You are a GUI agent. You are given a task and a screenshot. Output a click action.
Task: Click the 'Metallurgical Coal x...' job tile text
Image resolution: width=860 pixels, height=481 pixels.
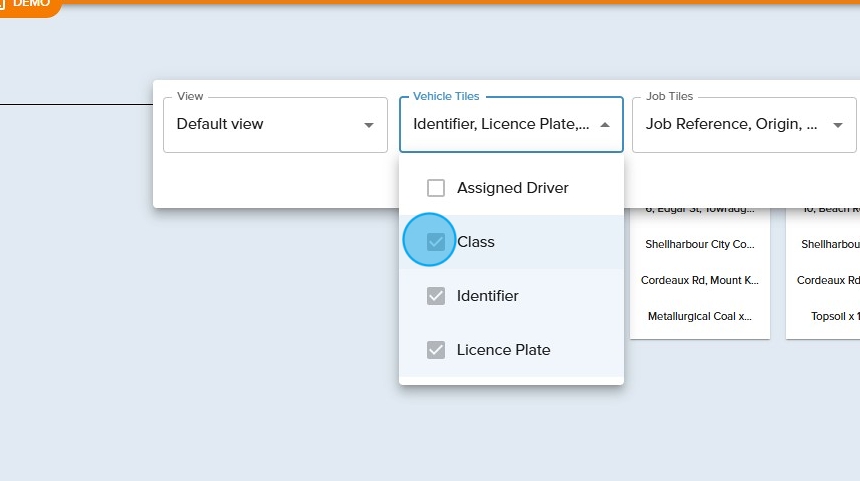coord(700,316)
